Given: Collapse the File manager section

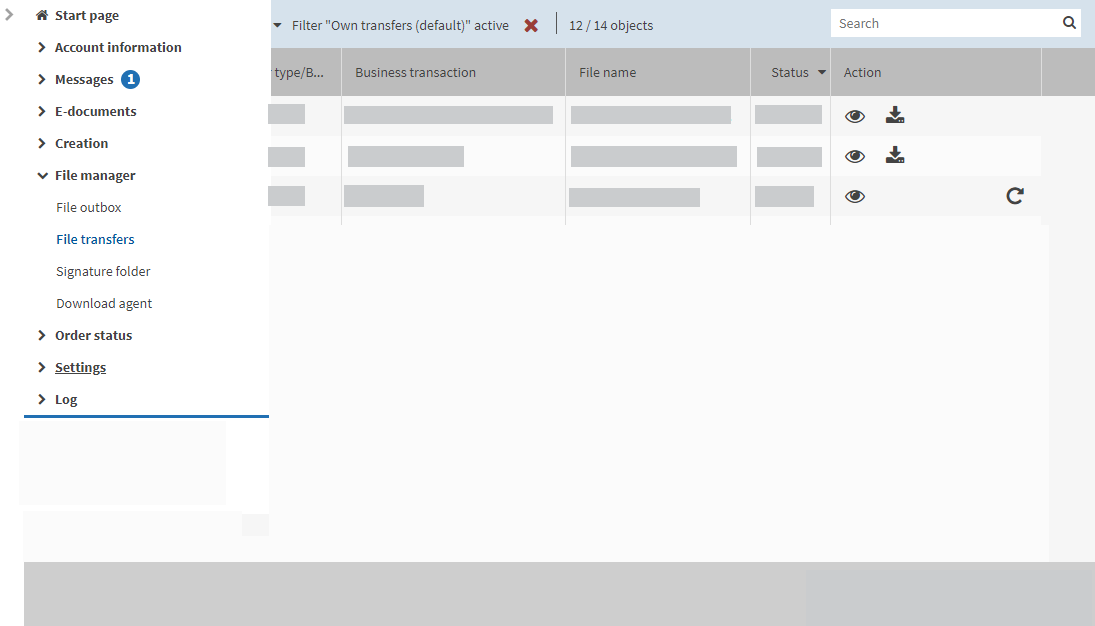Looking at the screenshot, I should (95, 175).
